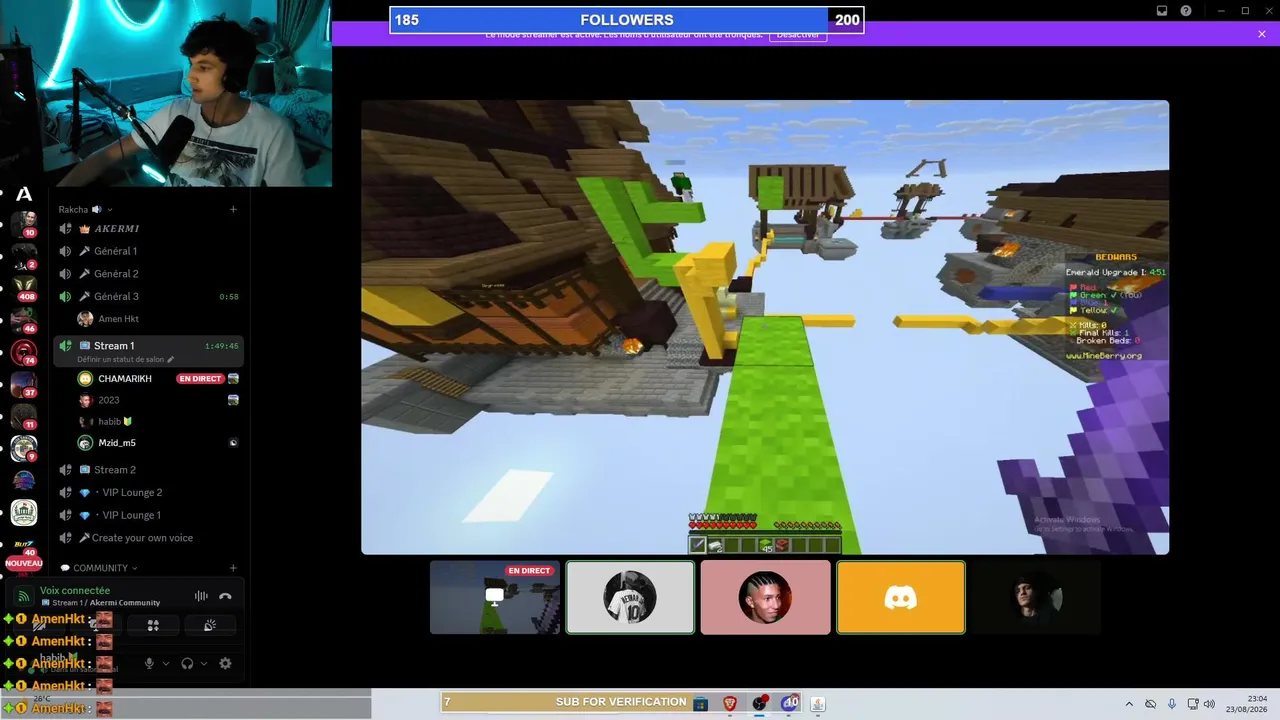Open Brave browser from the taskbar
The width and height of the screenshot is (1280, 720).
pos(729,704)
